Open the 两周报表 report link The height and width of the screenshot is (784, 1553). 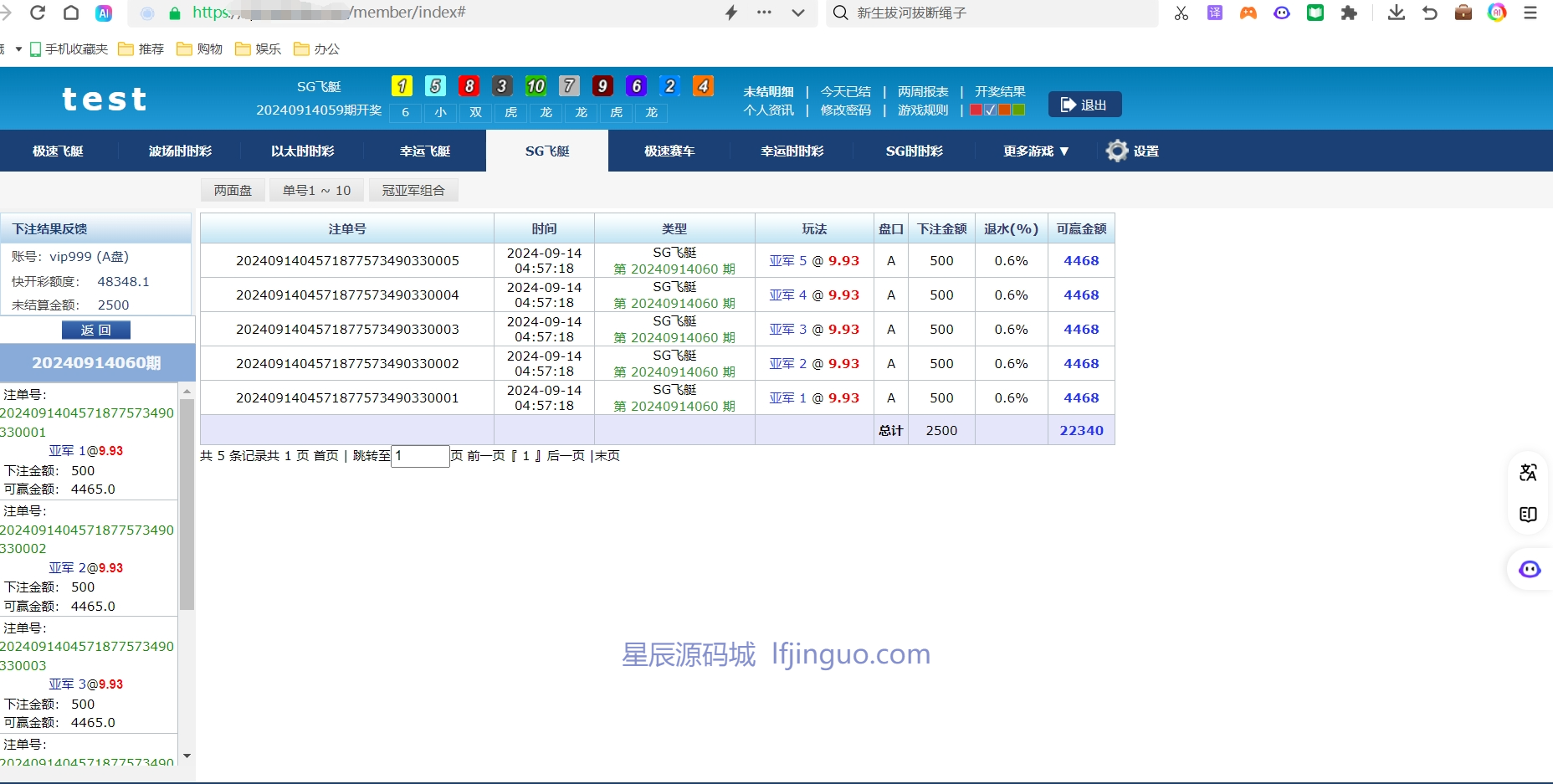[x=923, y=91]
